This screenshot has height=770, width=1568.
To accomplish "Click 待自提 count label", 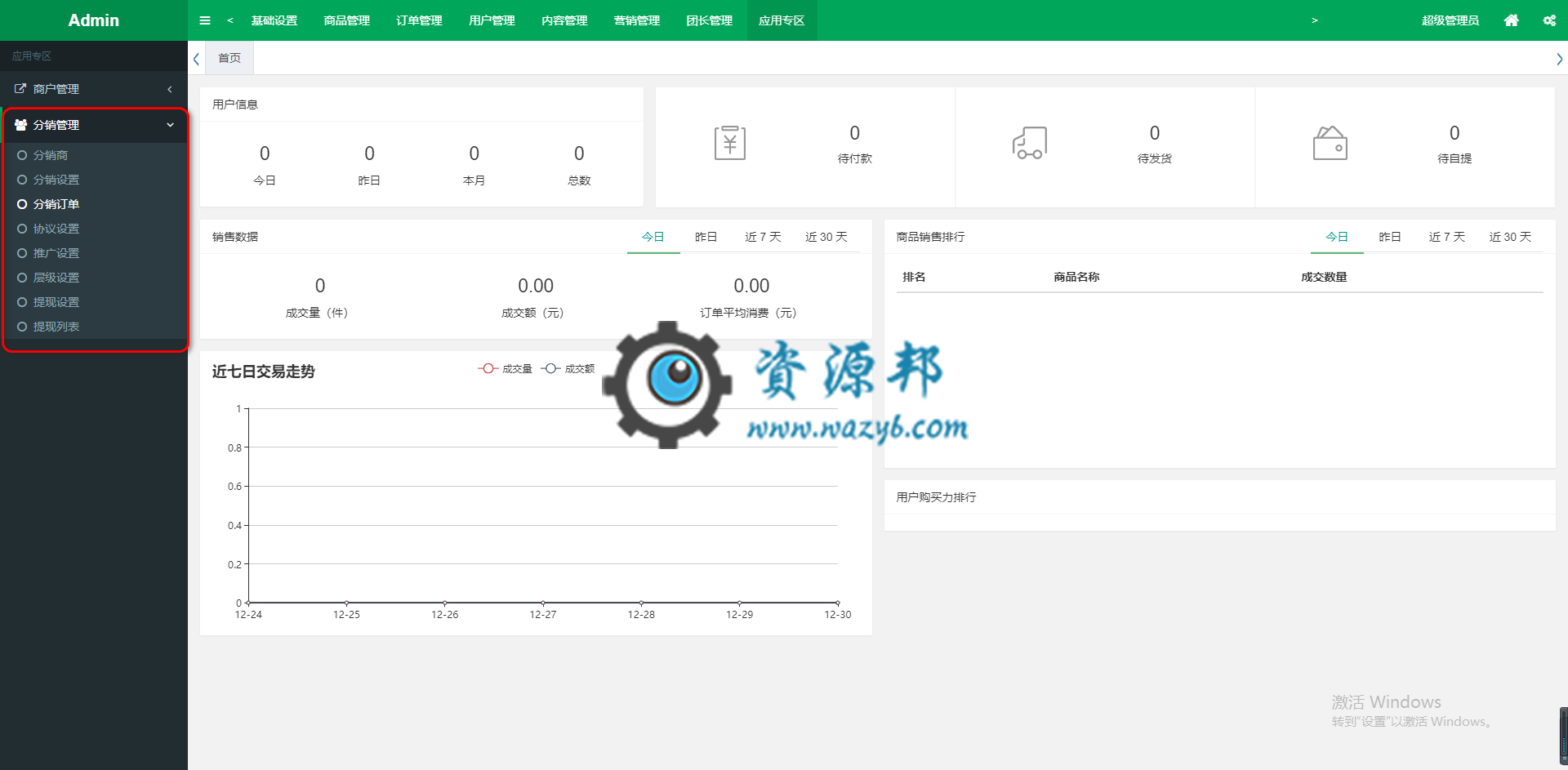I will click(x=1454, y=158).
